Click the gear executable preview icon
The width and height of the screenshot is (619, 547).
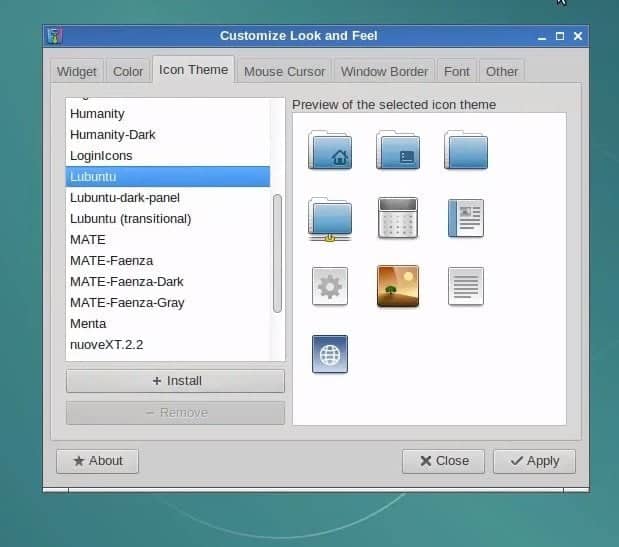click(330, 286)
